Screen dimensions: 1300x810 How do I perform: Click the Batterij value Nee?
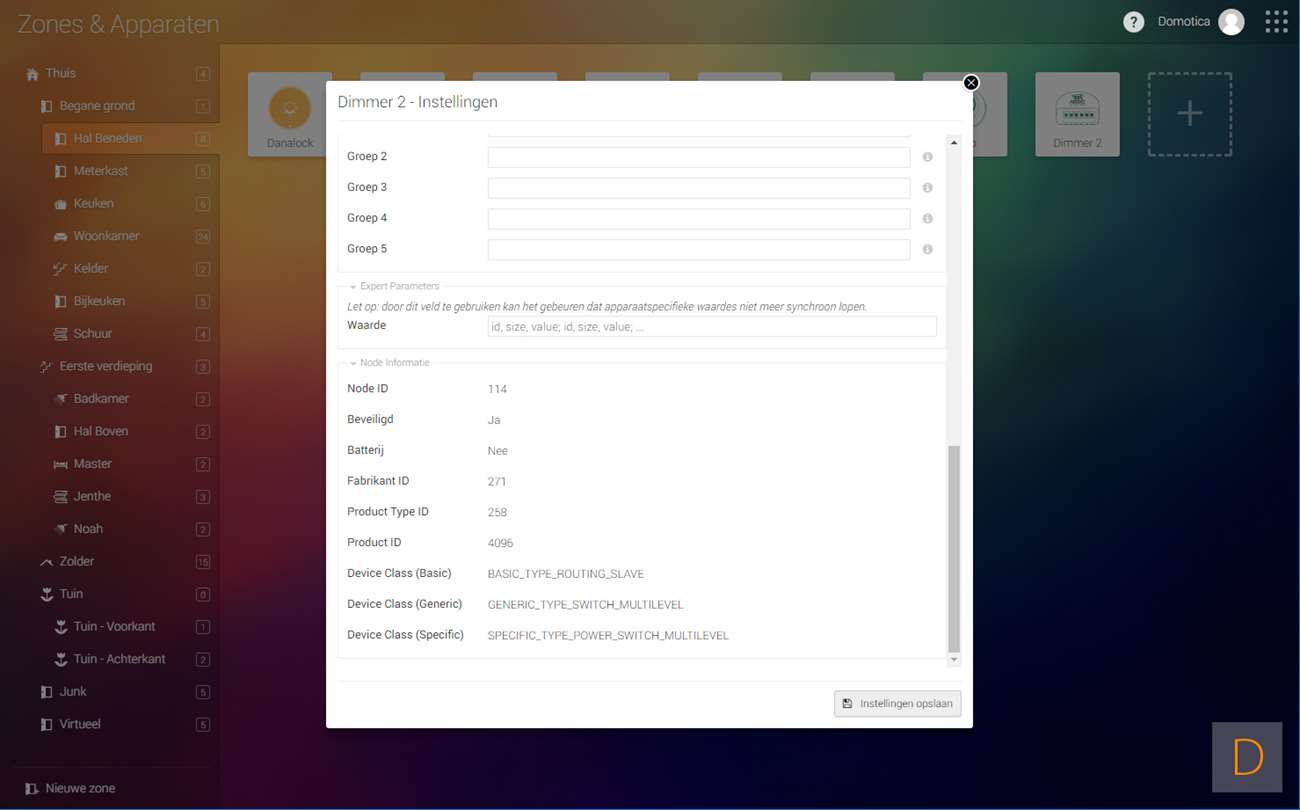pos(497,451)
